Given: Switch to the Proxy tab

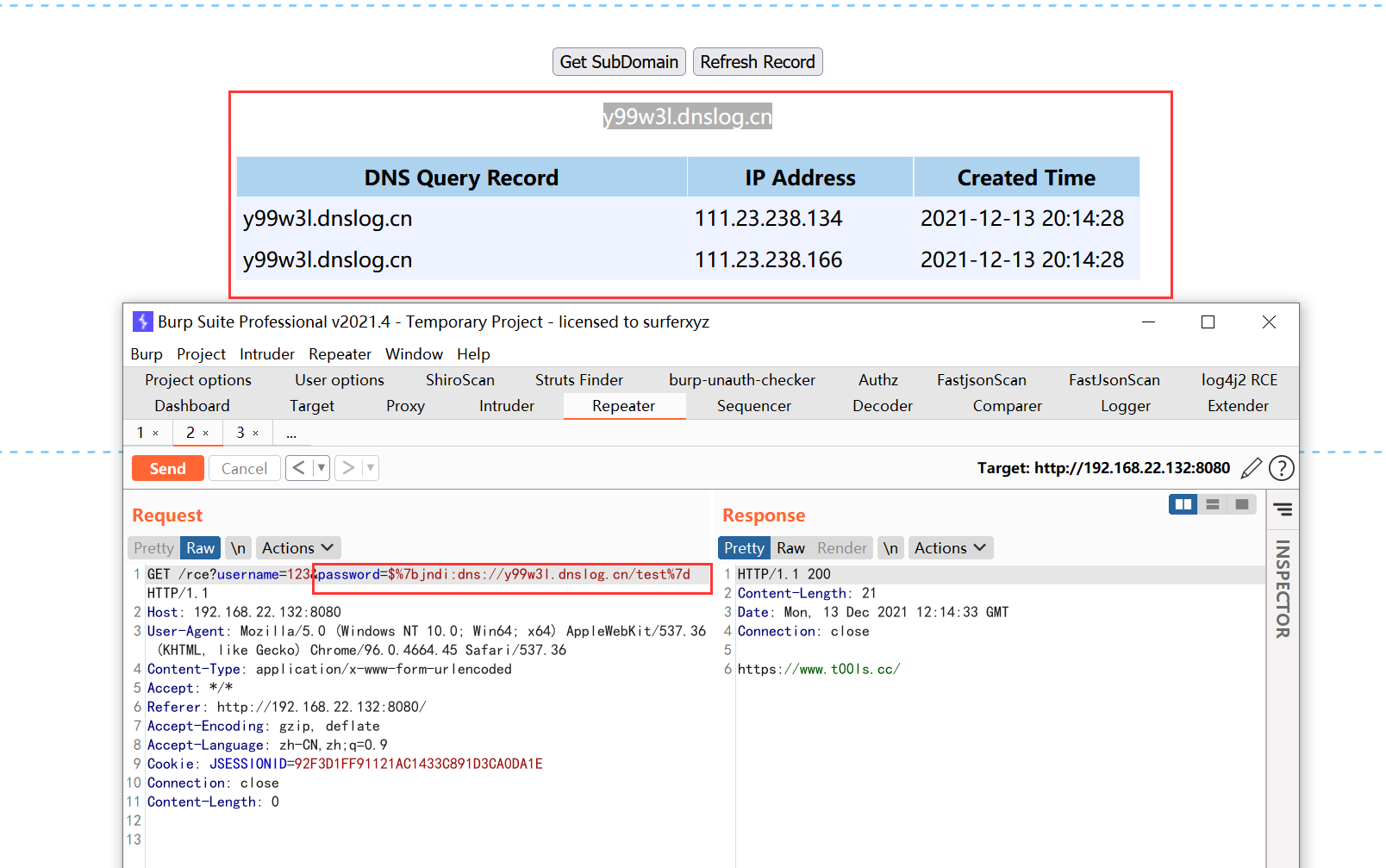Looking at the screenshot, I should (406, 406).
